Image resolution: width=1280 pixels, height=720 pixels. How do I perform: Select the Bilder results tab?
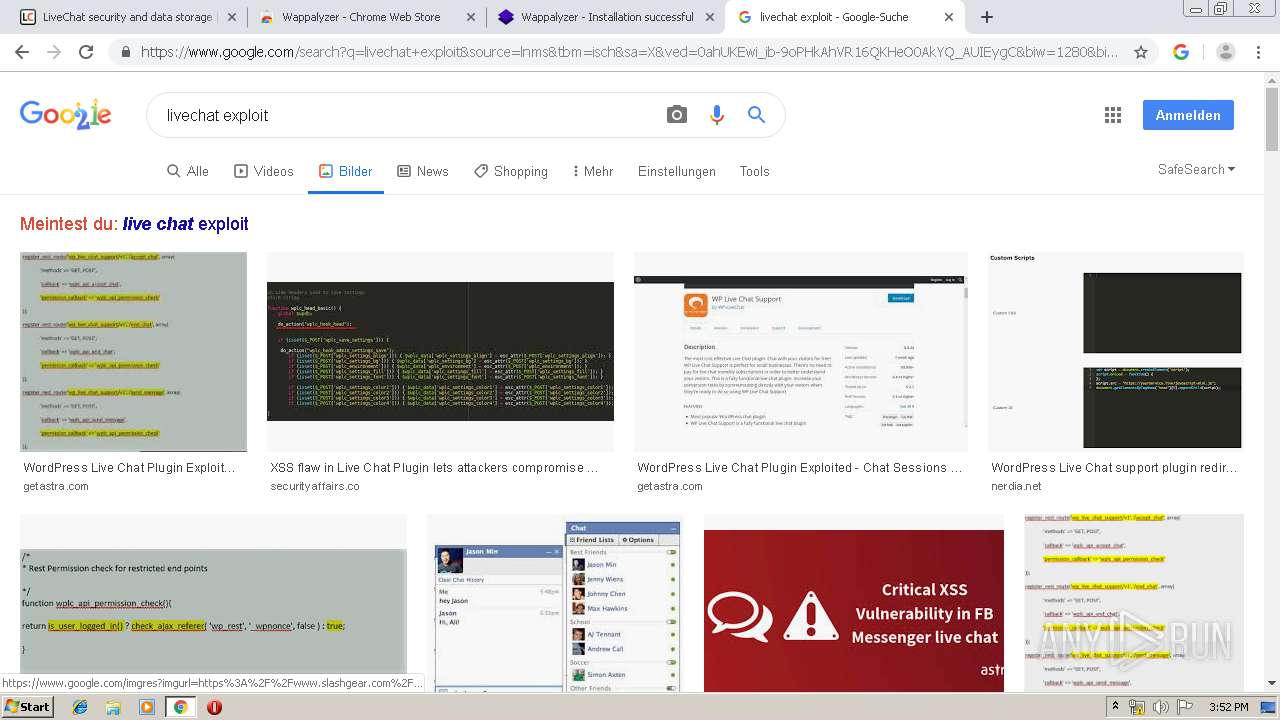pos(345,171)
